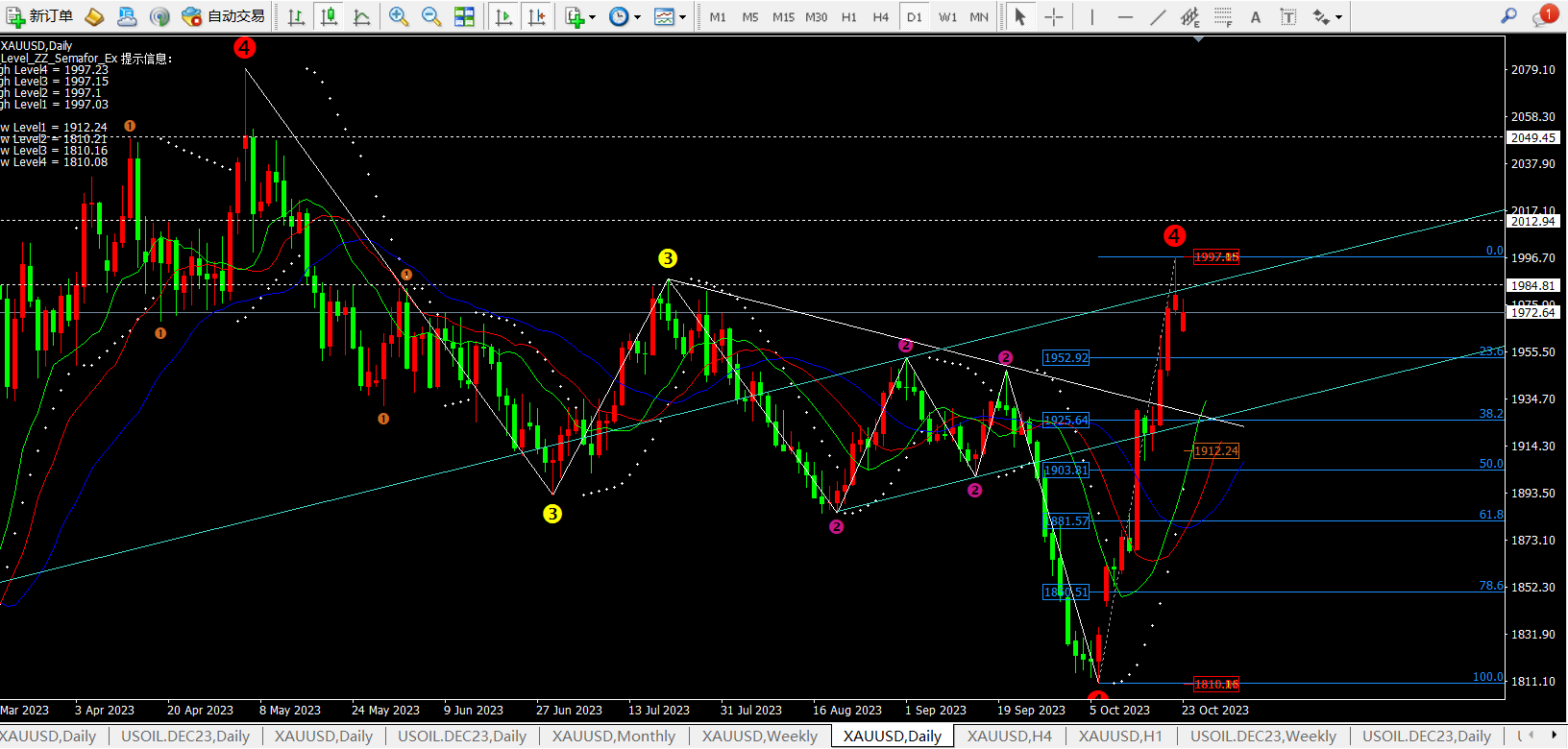
Task: Click the 13 Jul 2023 date label
Action: tap(659, 711)
